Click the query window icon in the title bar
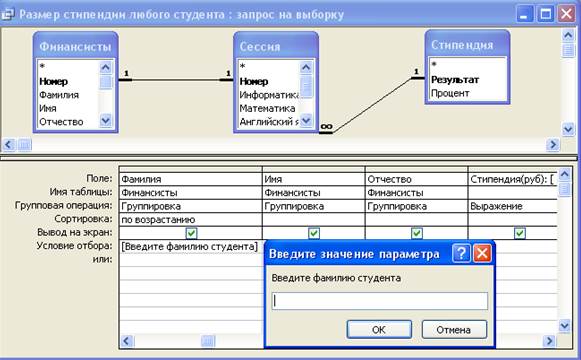581x360 pixels. (x=7, y=14)
